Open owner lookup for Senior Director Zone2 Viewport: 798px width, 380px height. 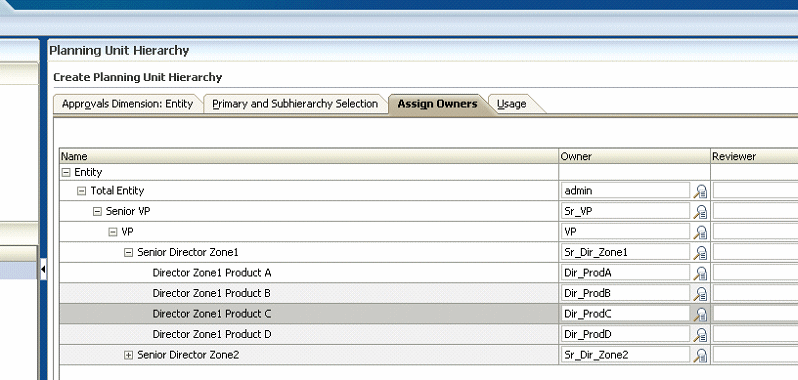point(700,355)
